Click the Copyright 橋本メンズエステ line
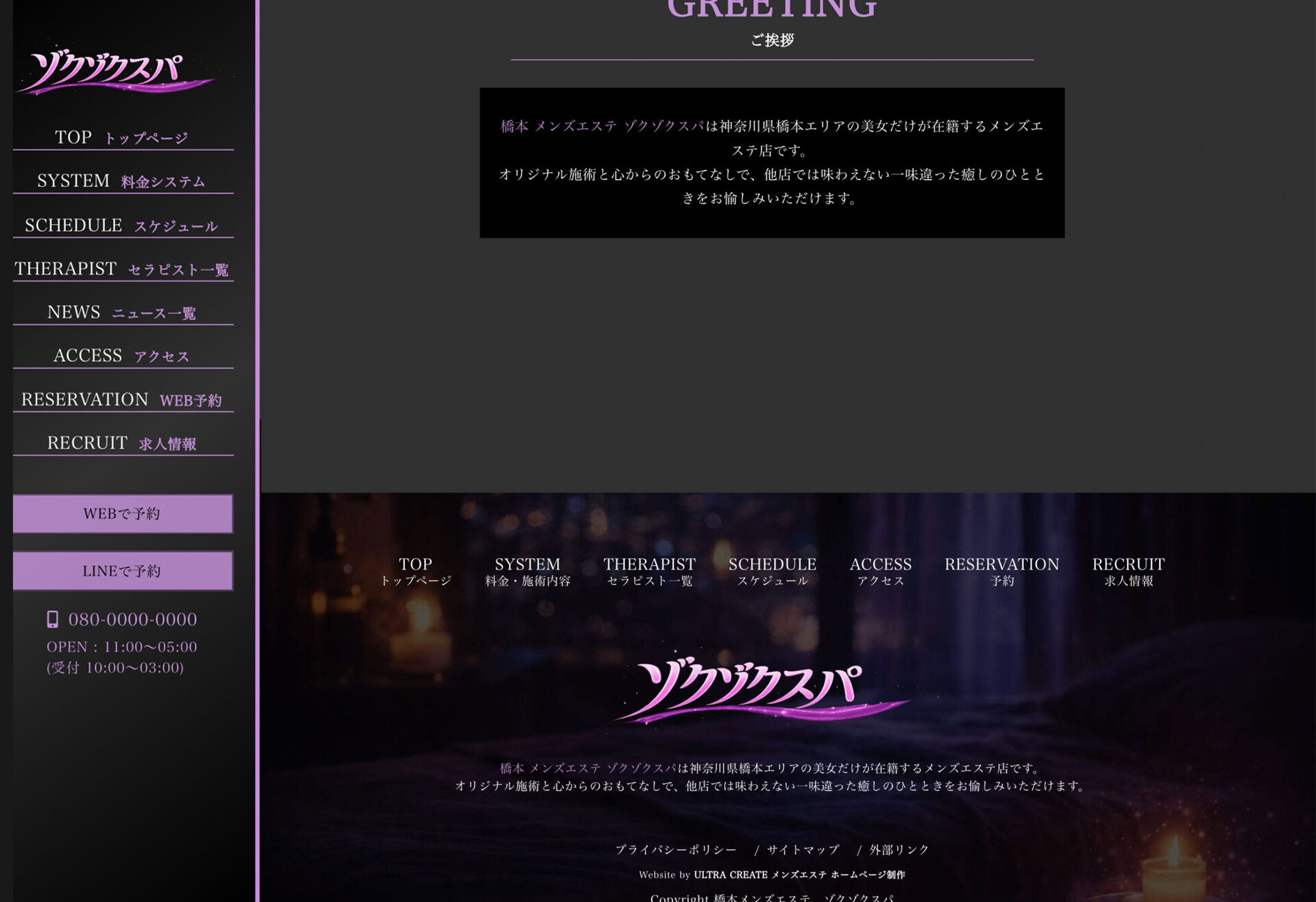 pos(772,897)
